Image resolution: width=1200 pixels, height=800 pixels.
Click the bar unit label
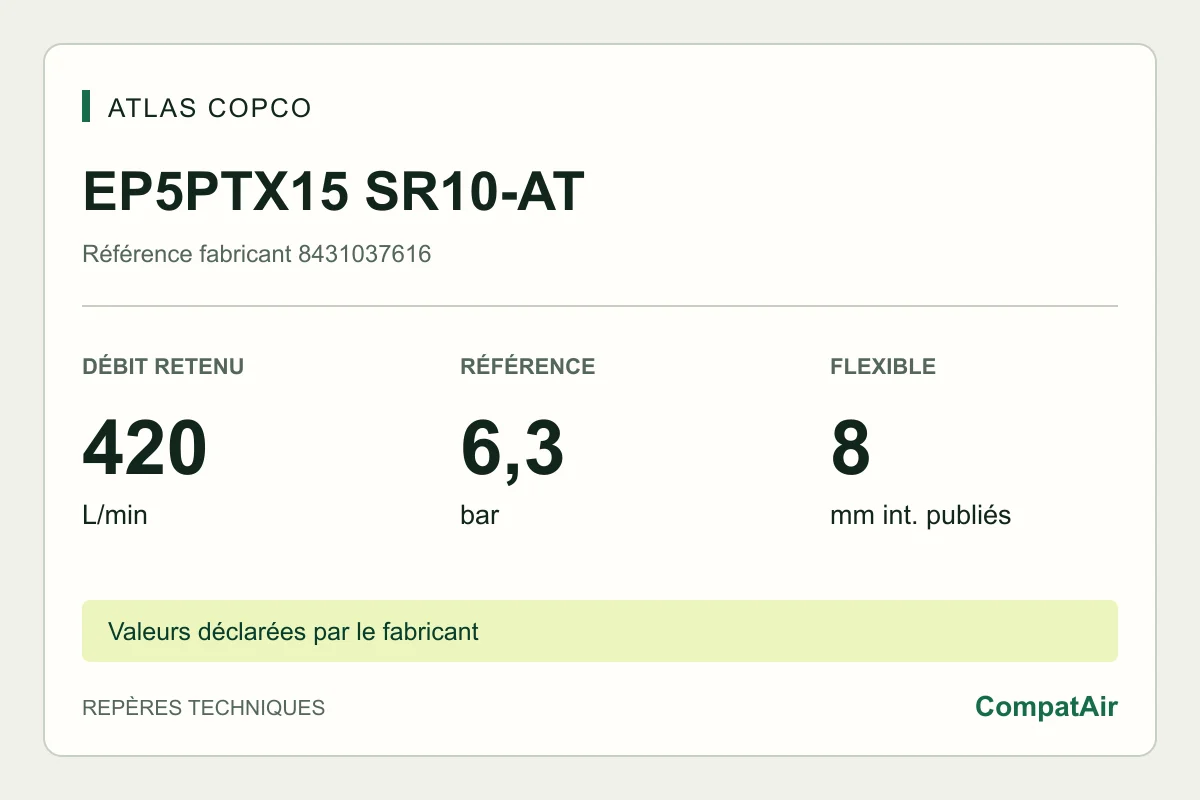pyautogui.click(x=480, y=516)
